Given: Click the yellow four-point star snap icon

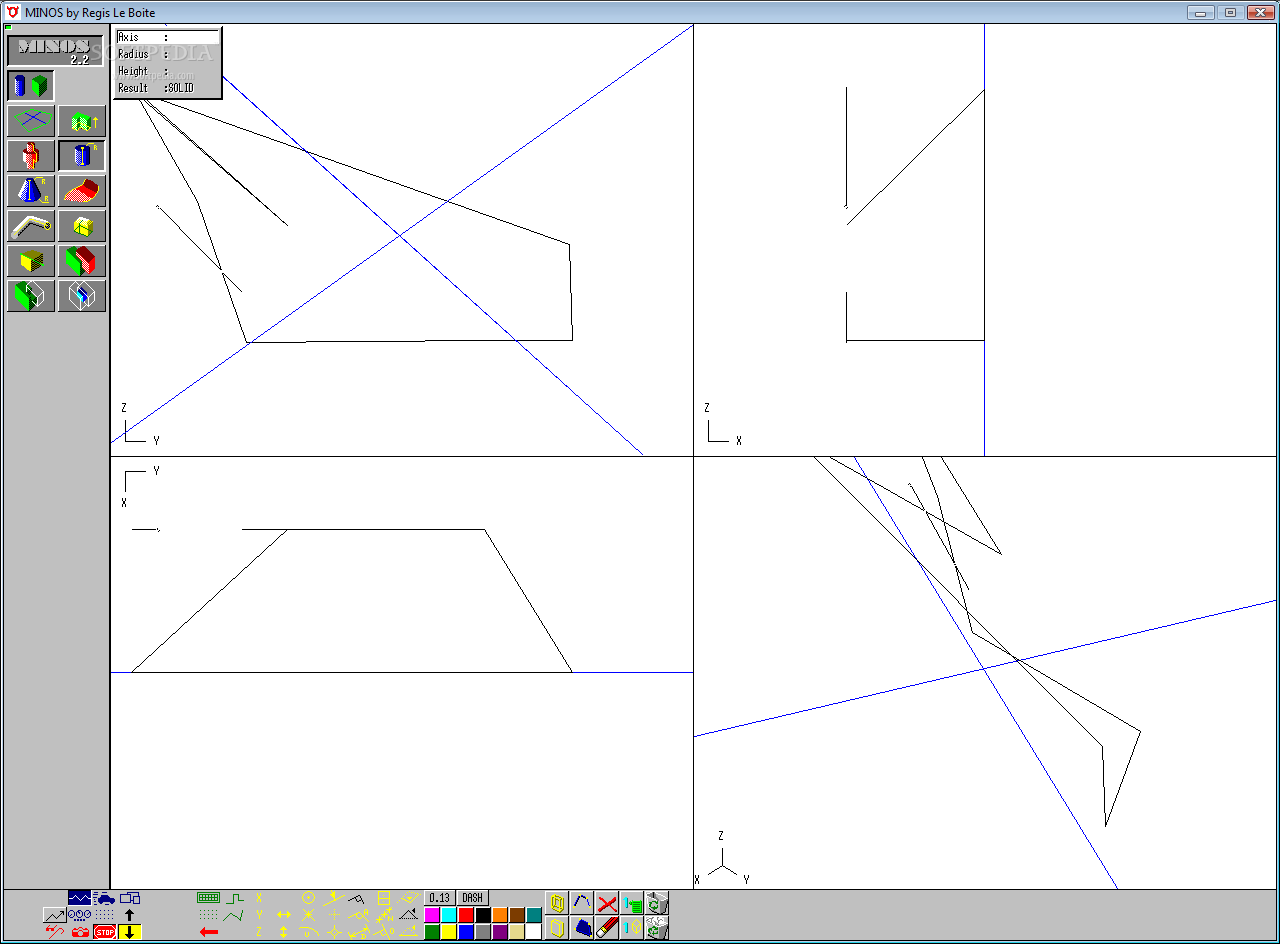Looking at the screenshot, I should [334, 932].
